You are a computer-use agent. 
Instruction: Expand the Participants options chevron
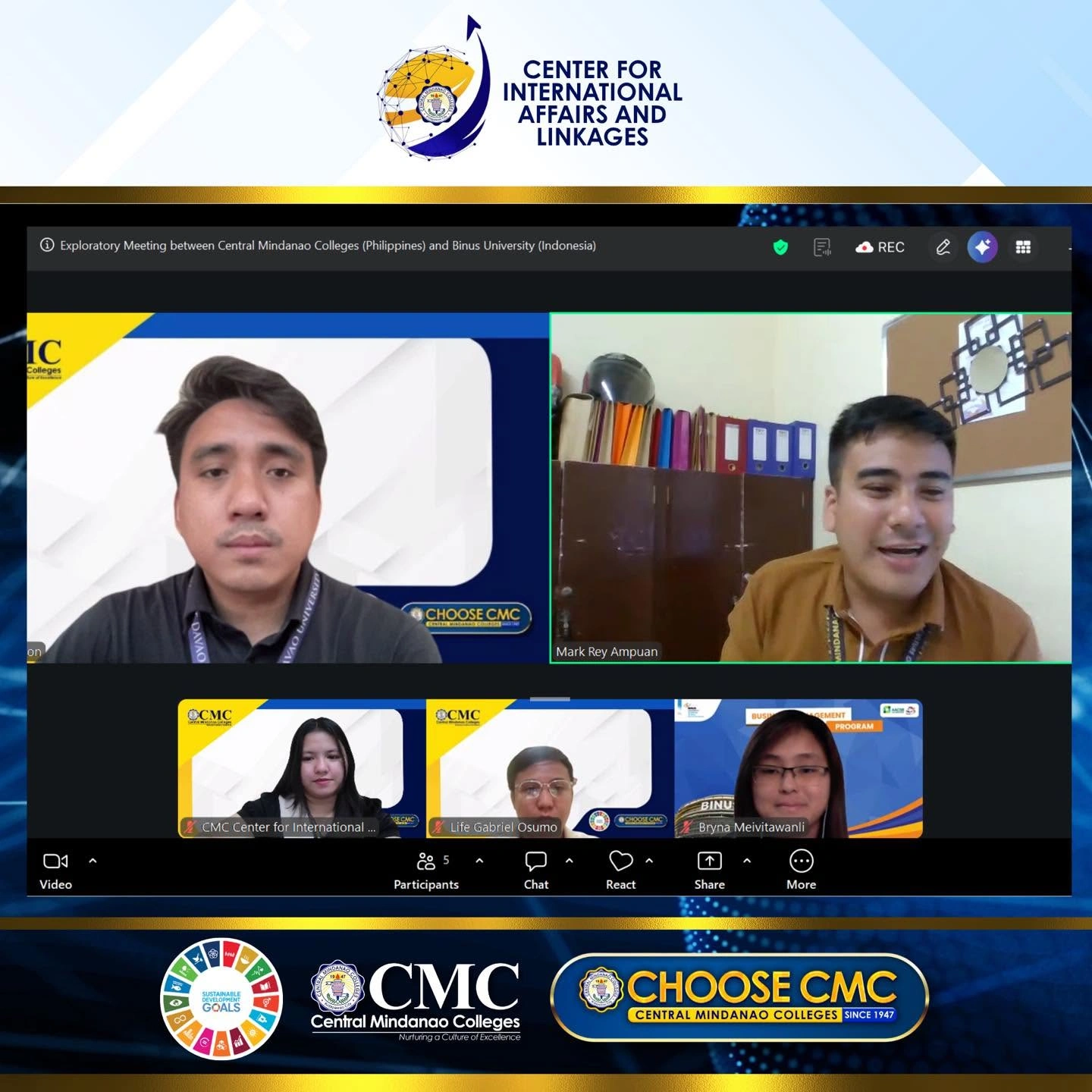click(x=479, y=861)
